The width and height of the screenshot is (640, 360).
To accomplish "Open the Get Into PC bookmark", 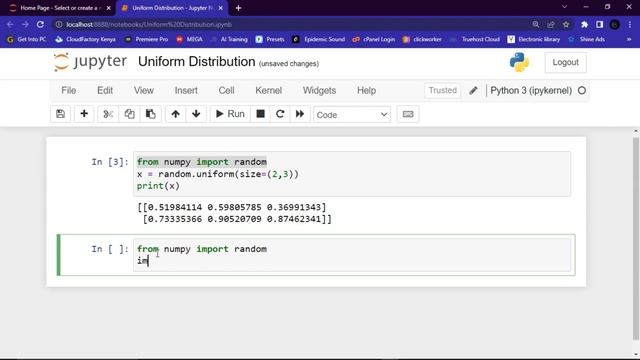I will tap(27, 39).
